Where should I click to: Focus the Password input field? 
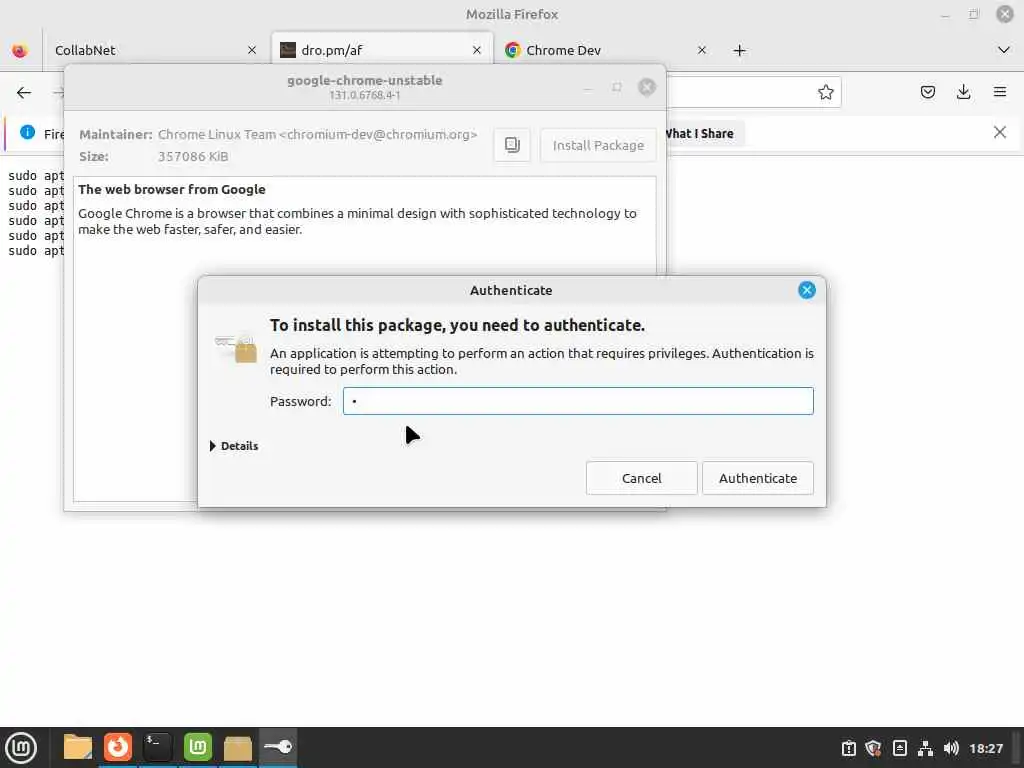click(x=578, y=401)
